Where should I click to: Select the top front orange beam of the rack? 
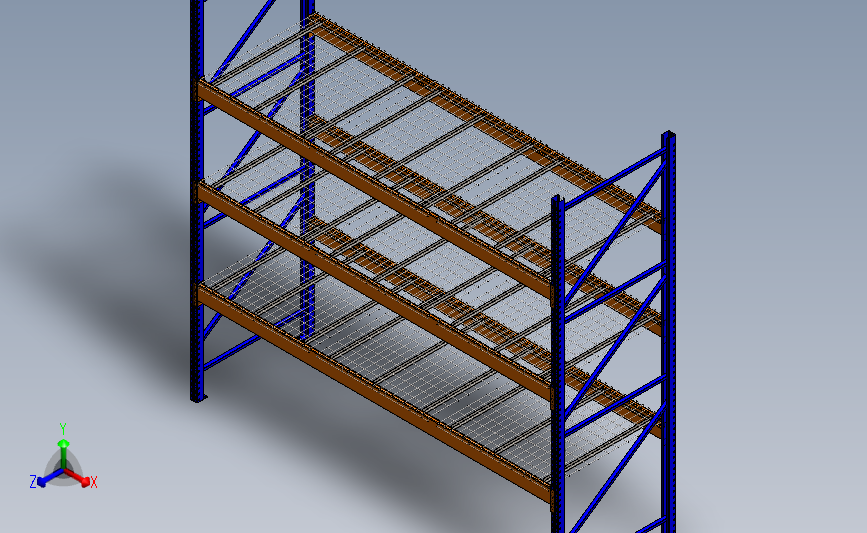[374, 189]
